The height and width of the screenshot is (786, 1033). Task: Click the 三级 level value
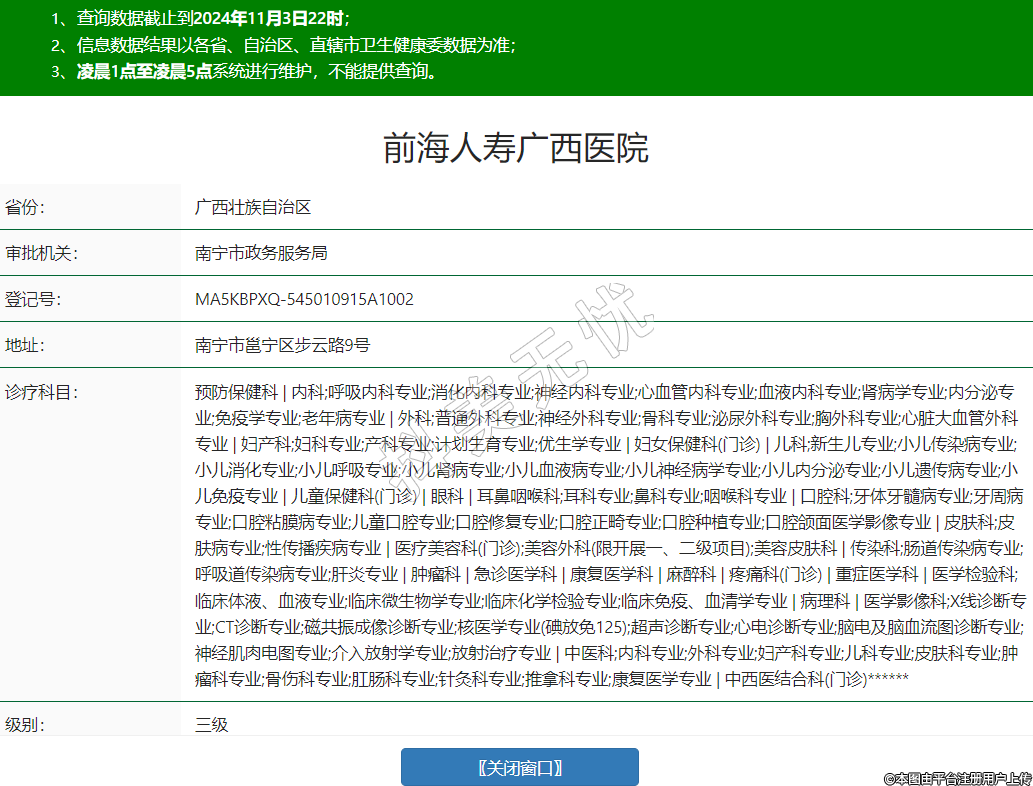click(212, 724)
